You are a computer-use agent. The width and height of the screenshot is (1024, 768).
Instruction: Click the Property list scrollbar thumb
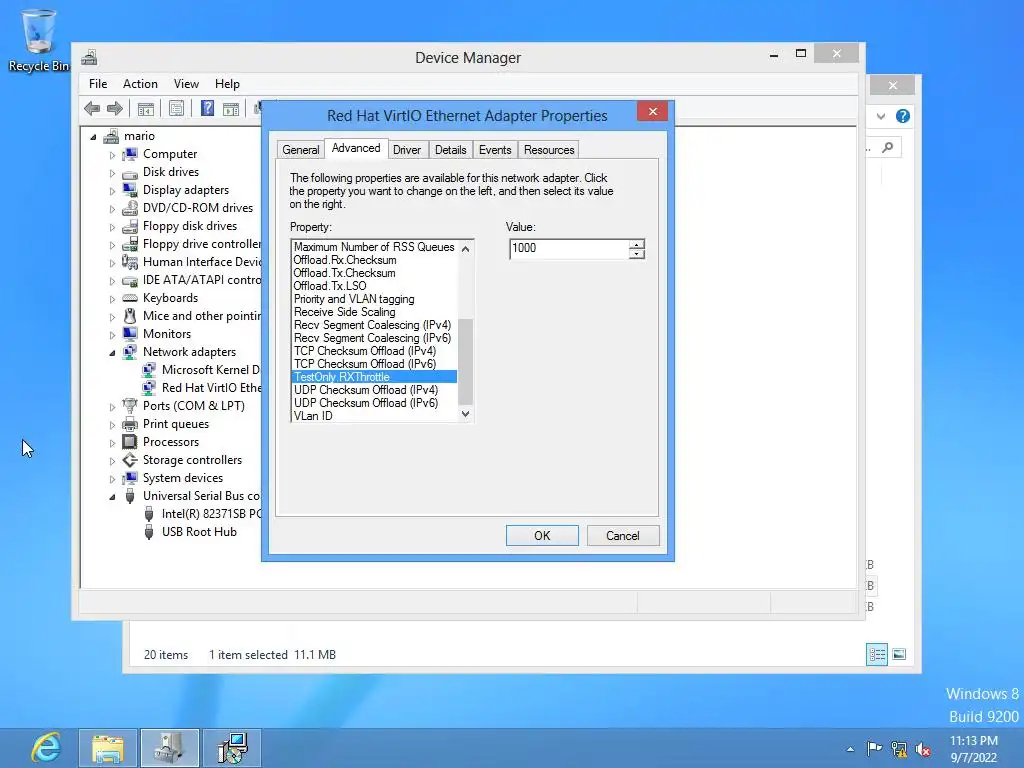[466, 362]
